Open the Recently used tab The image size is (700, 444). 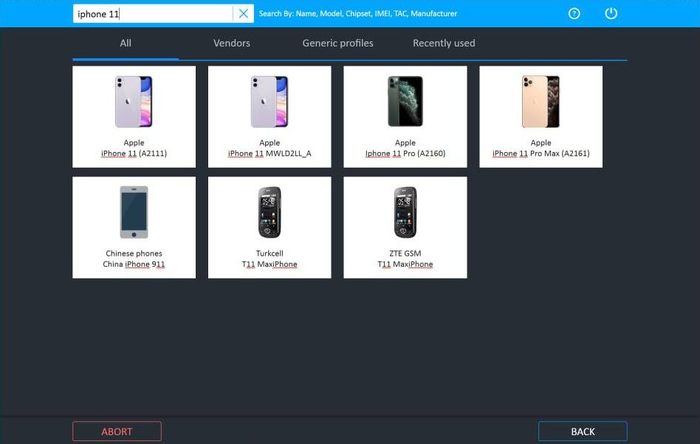(x=444, y=43)
